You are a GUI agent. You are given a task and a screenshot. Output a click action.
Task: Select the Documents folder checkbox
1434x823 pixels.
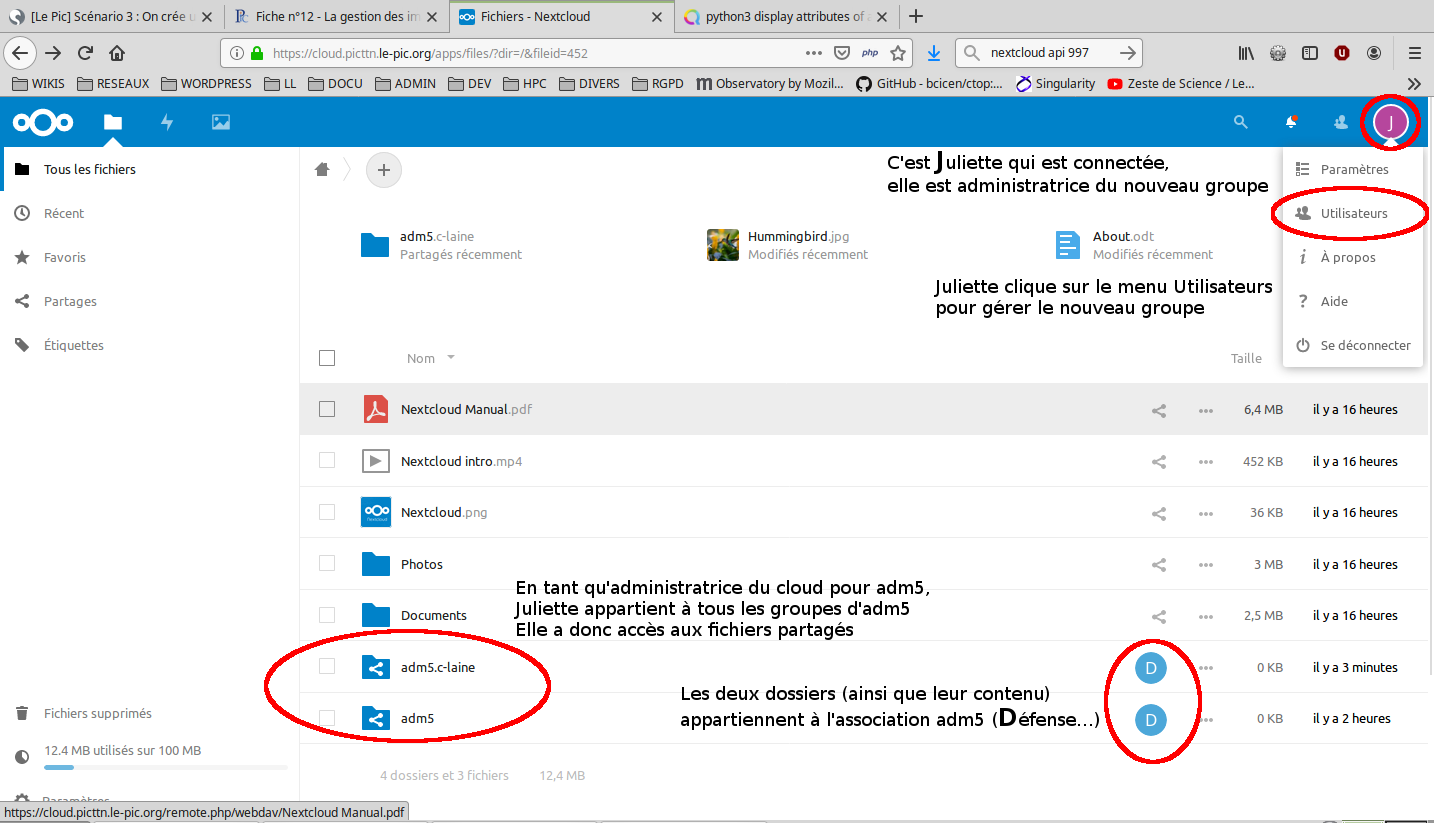point(327,615)
